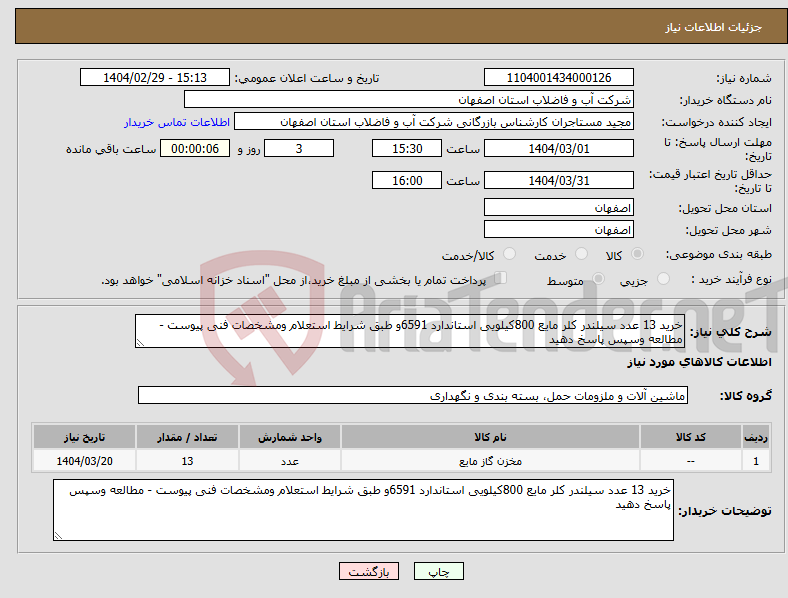Click the نام کالا column header
Viewport: 788px width, 598px height.
point(490,437)
